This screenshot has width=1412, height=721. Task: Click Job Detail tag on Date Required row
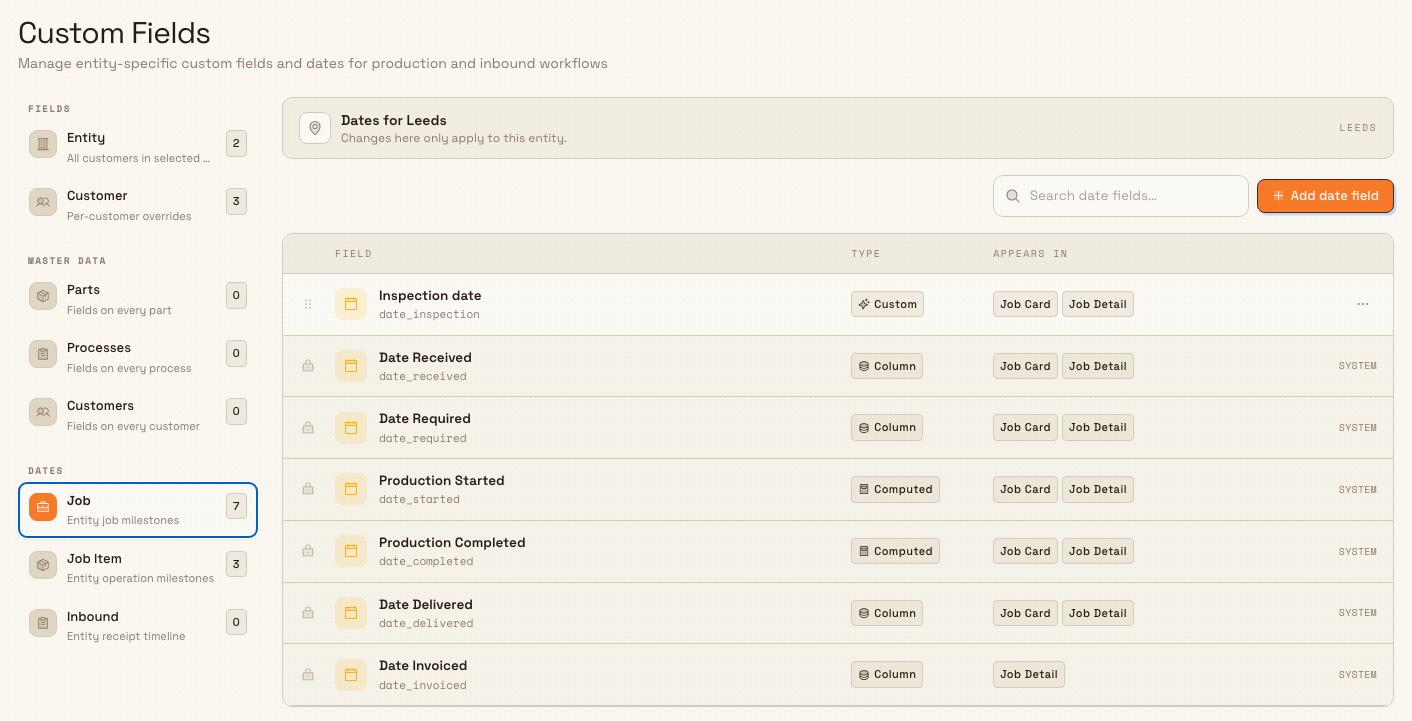[1097, 428]
